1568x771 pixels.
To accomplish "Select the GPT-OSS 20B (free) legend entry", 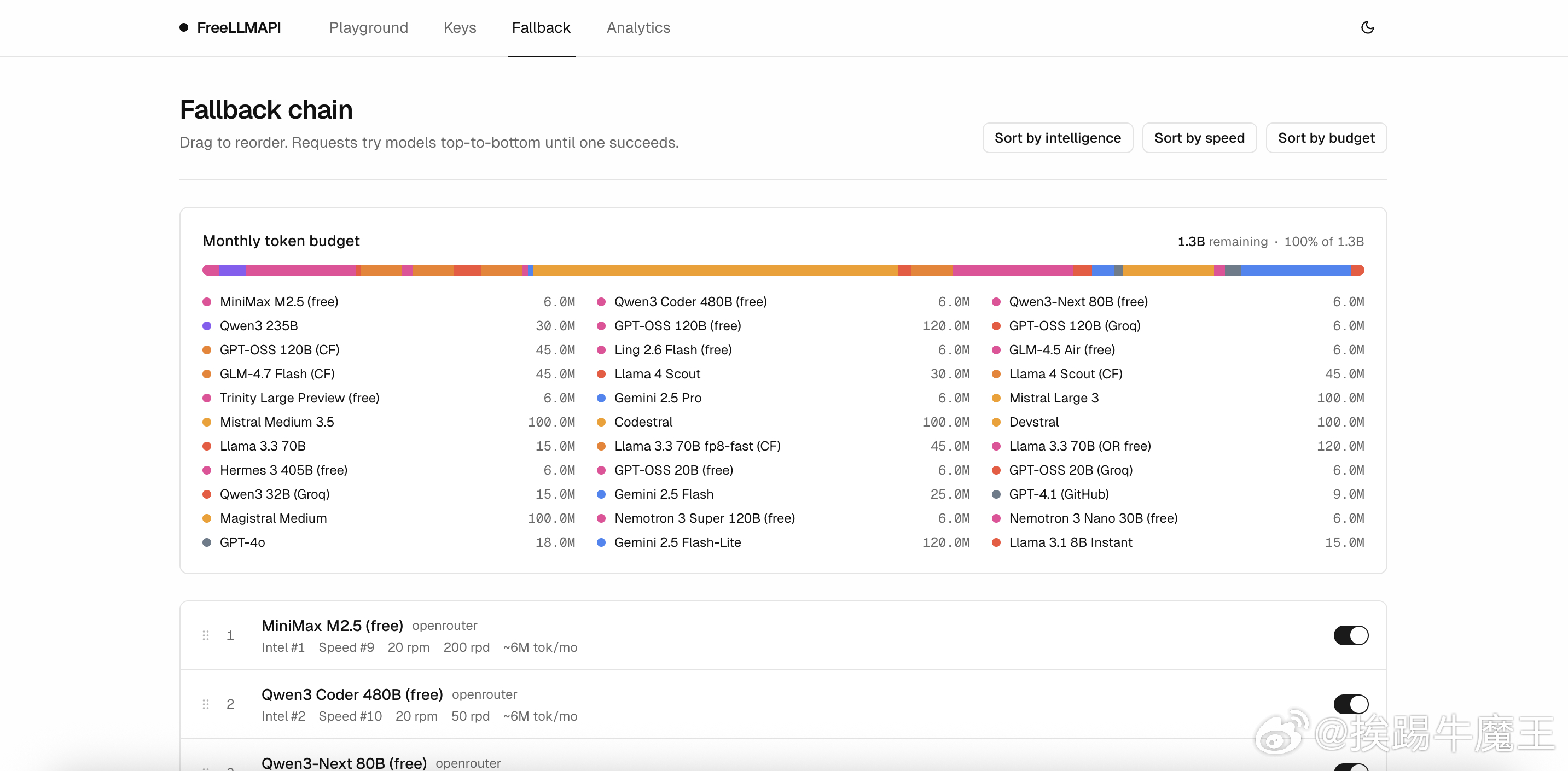I will [783, 470].
